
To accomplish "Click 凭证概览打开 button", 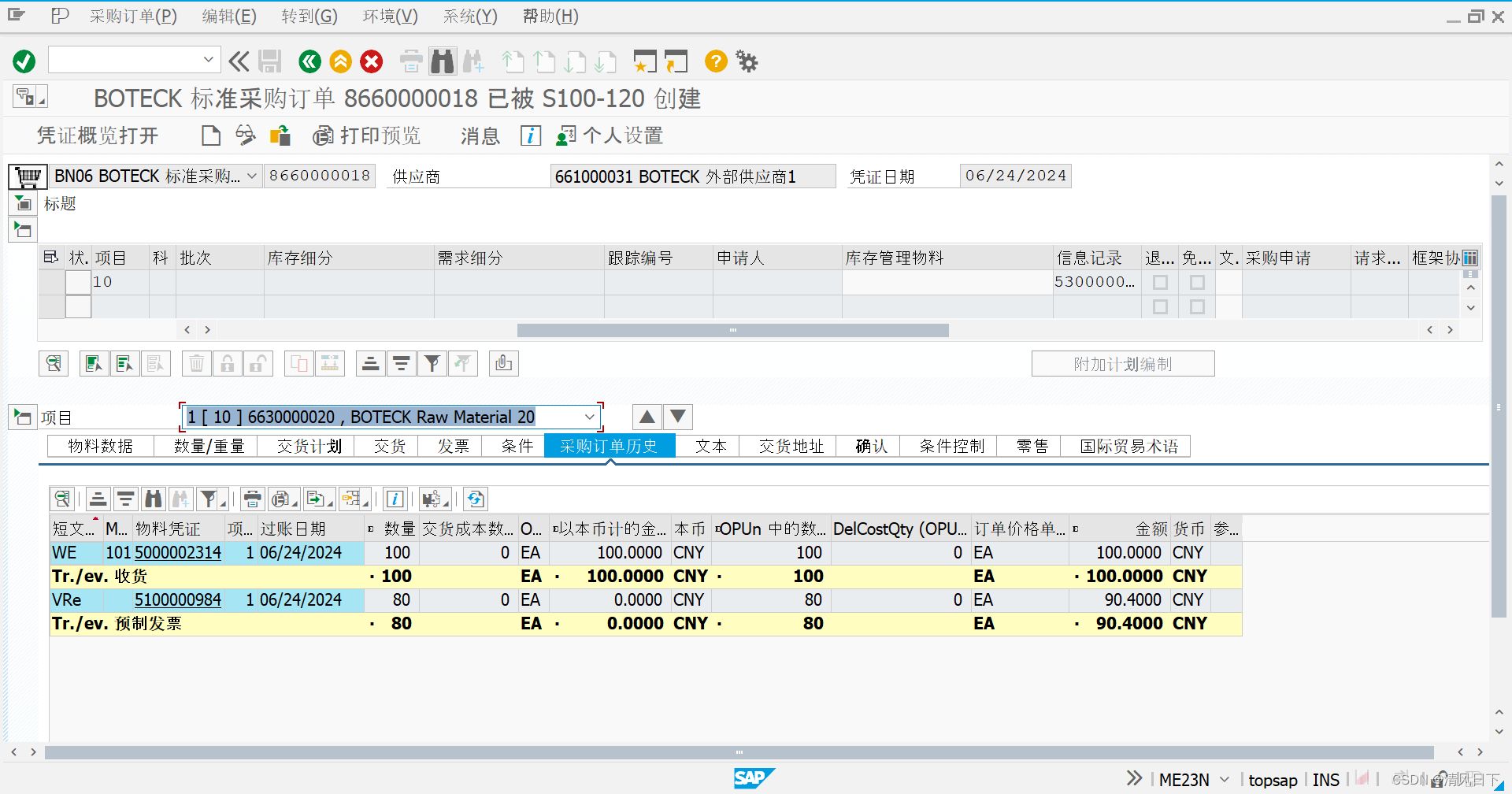I will click(x=98, y=135).
